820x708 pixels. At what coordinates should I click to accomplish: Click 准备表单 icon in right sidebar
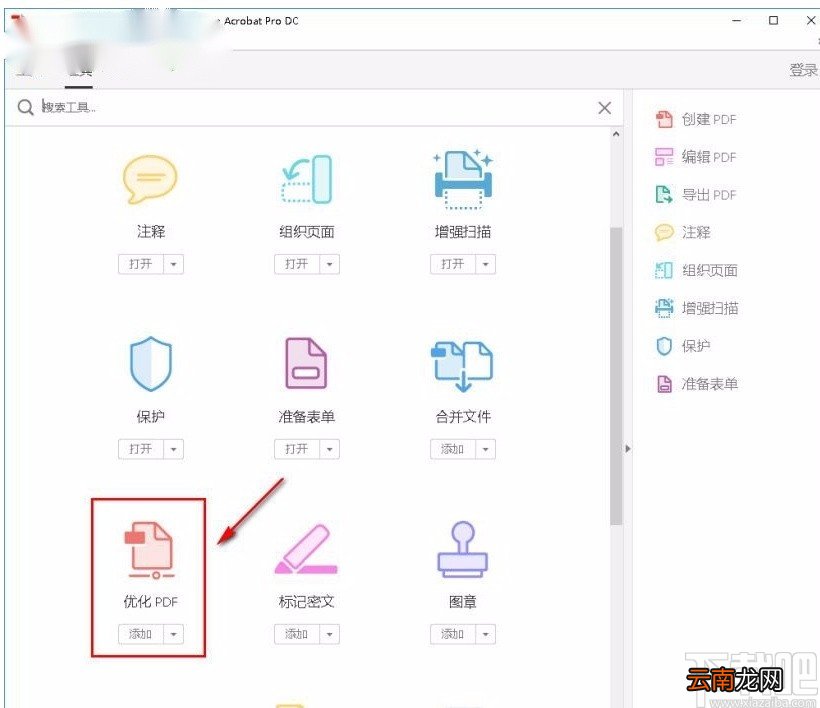(664, 384)
